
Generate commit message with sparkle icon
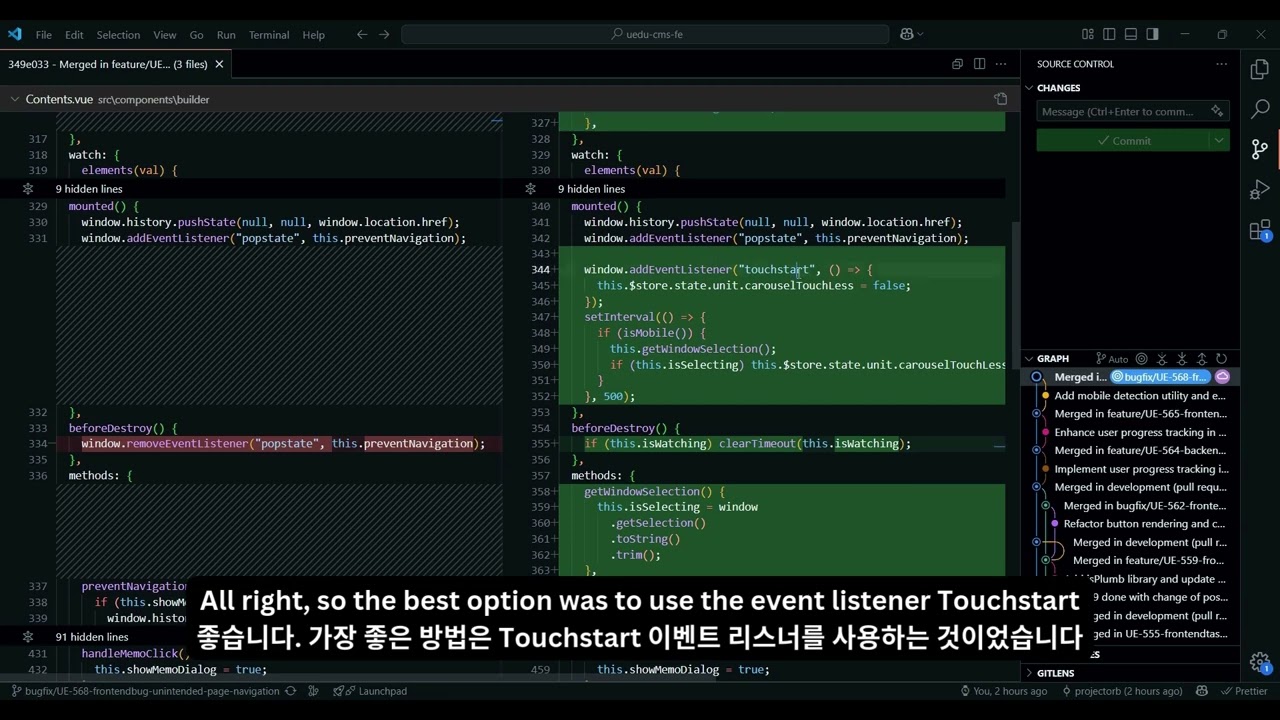coord(1217,111)
